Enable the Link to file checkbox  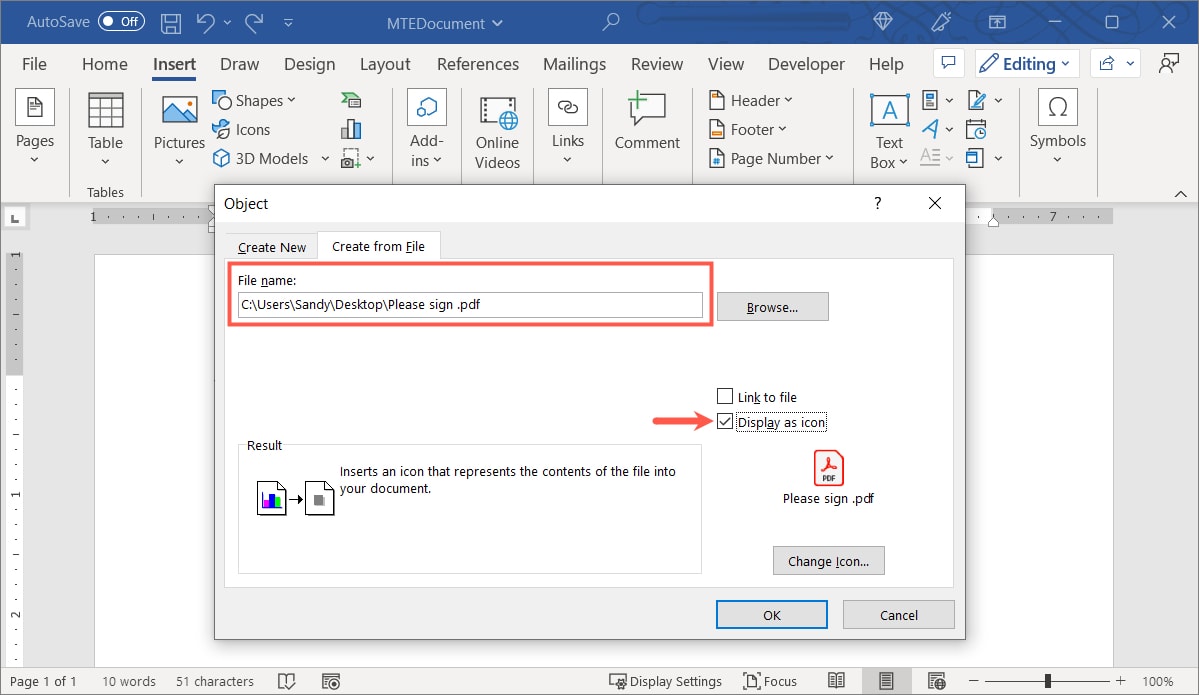tap(723, 396)
